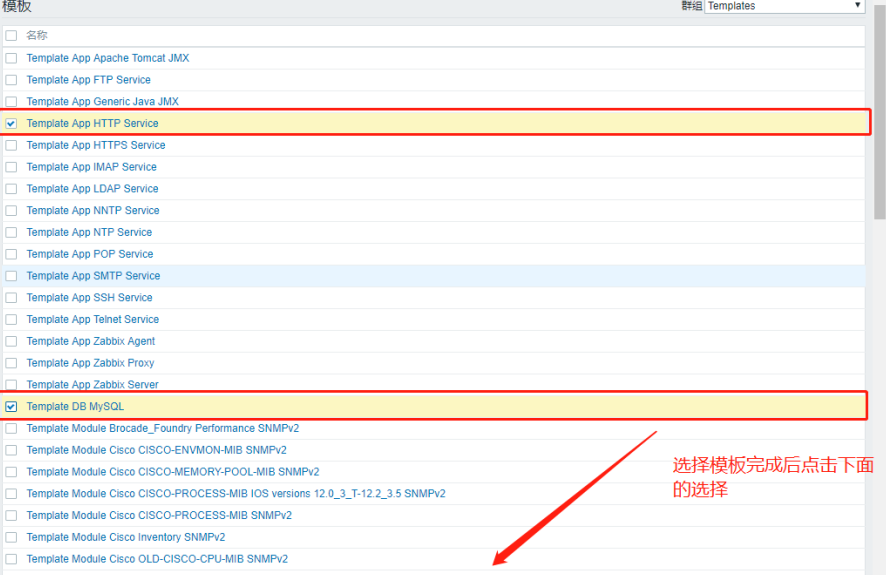
Task: Open Template Module Cisco CISCO-ENVMON-MIB SNMPv2 link
Action: tap(157, 450)
